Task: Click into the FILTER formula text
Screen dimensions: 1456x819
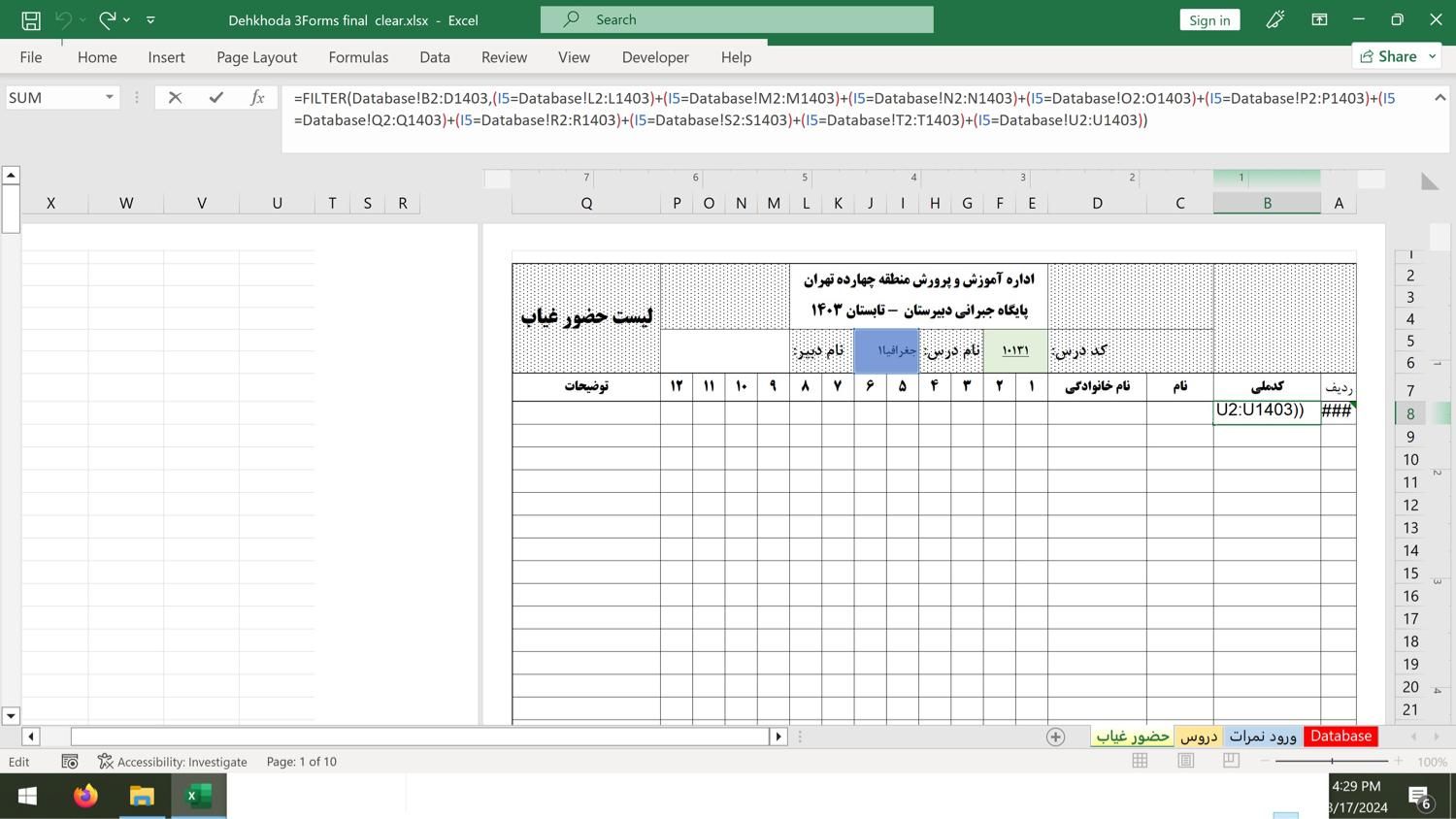Action: (x=844, y=109)
